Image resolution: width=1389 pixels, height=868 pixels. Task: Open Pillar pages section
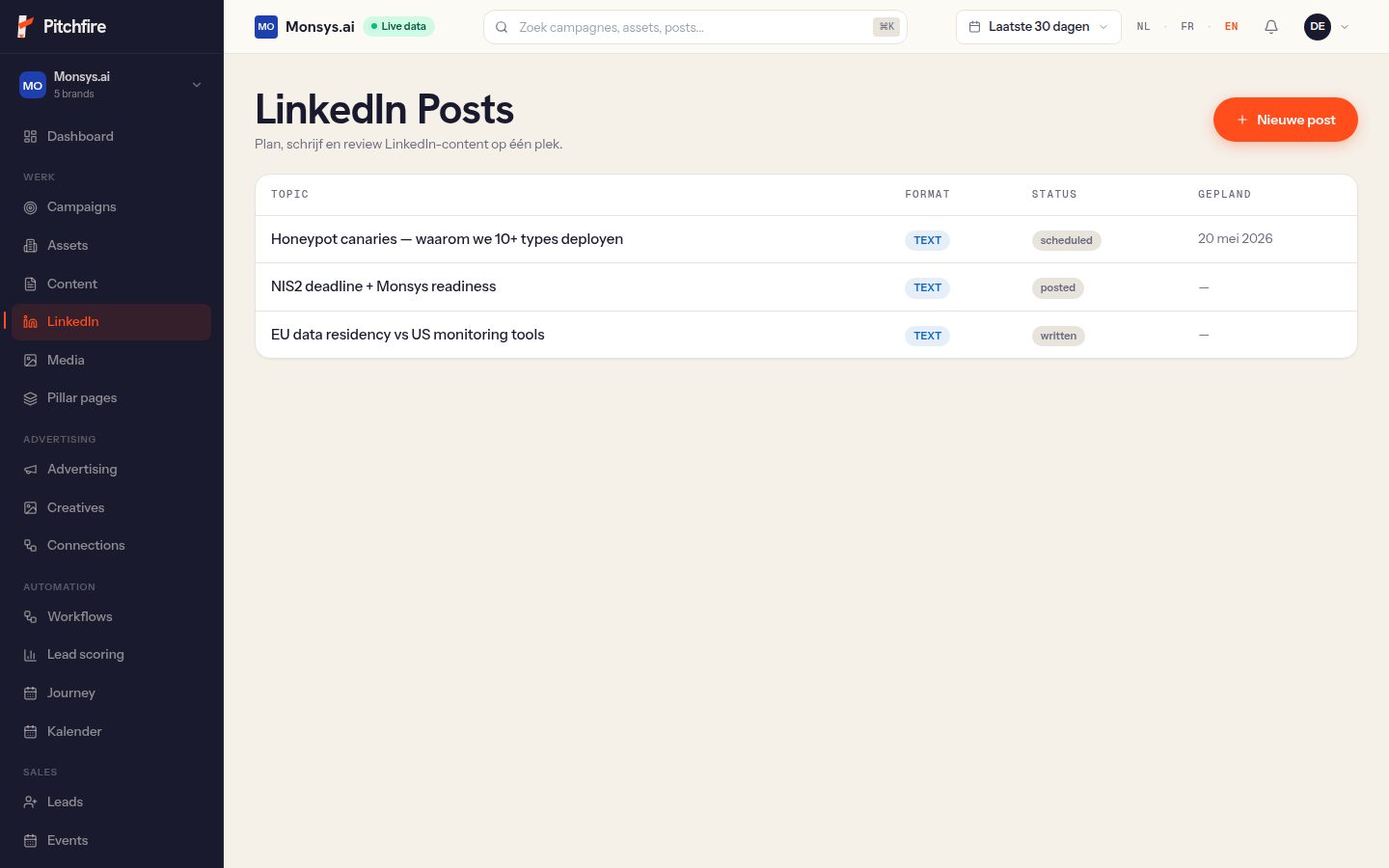(112, 398)
